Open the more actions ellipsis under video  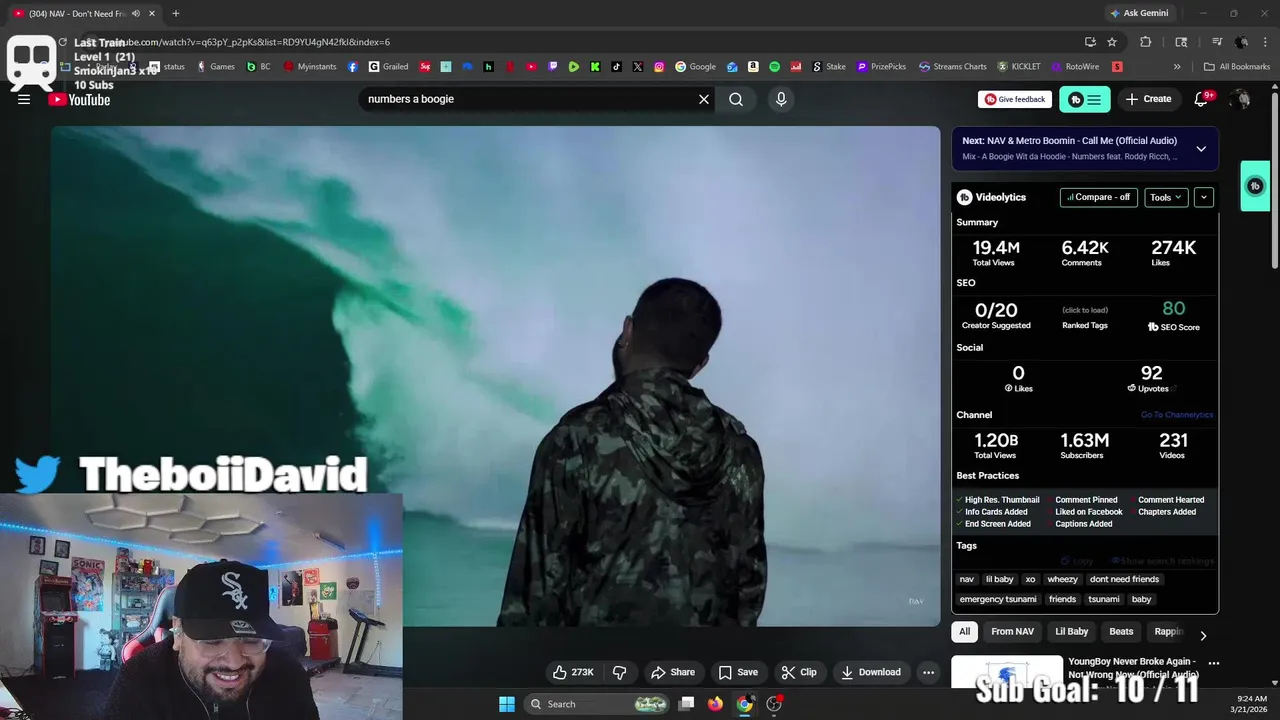coord(928,672)
